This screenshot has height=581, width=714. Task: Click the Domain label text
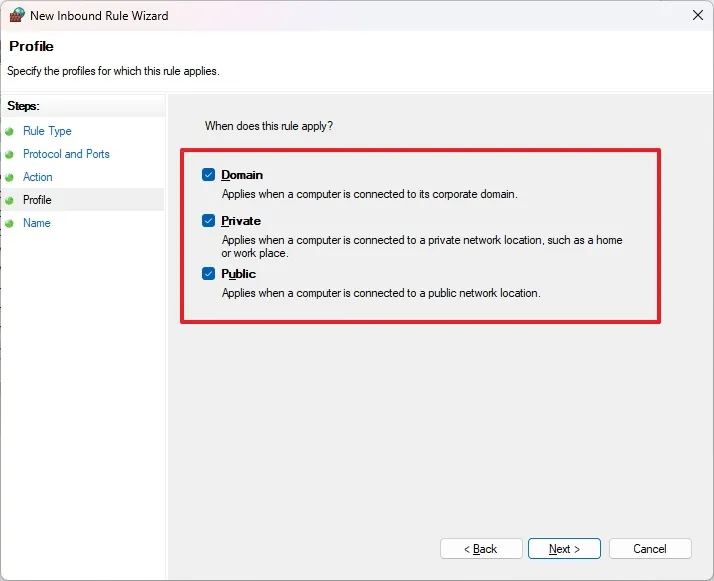[x=242, y=175]
